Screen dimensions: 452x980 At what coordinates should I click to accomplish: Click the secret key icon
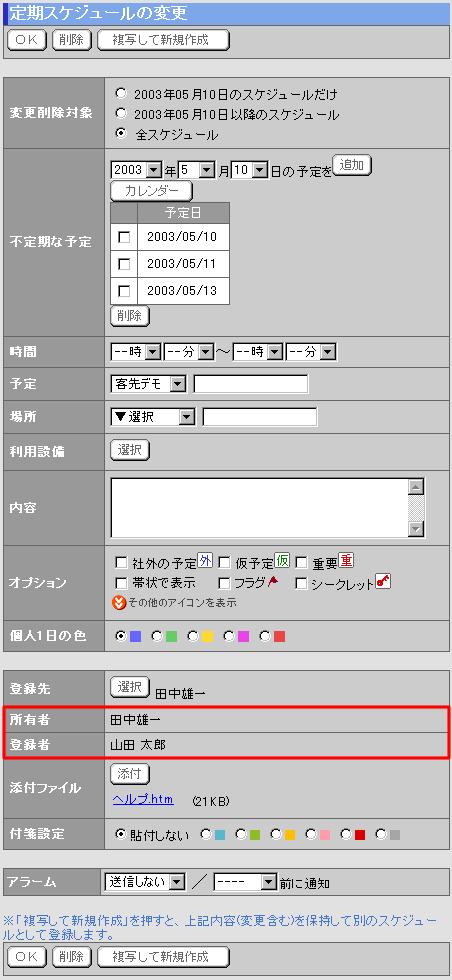383,582
